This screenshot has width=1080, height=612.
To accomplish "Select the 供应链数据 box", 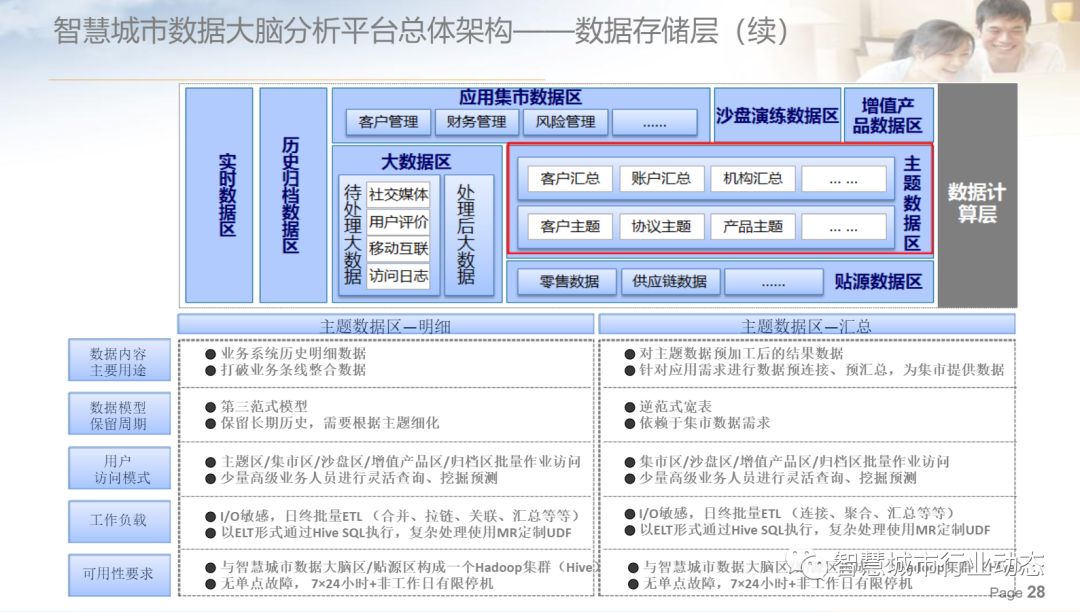I will coord(669,282).
